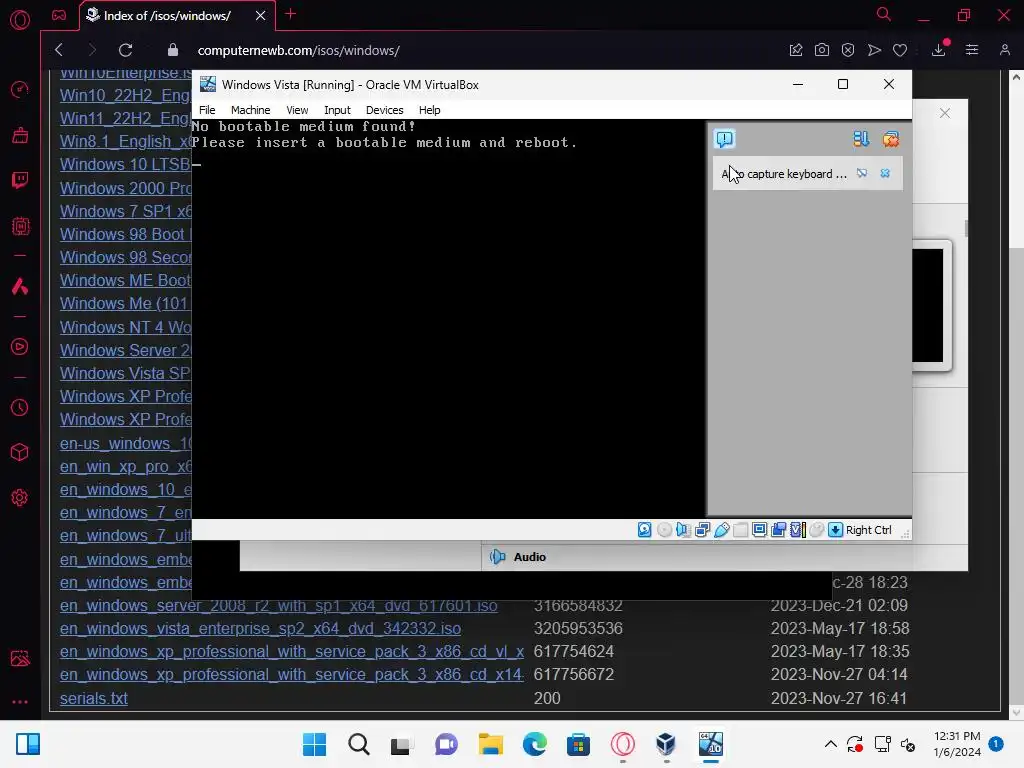Open GX Cleaner in Opera sidebar
Screen dimensions: 1024x768
tap(20, 135)
